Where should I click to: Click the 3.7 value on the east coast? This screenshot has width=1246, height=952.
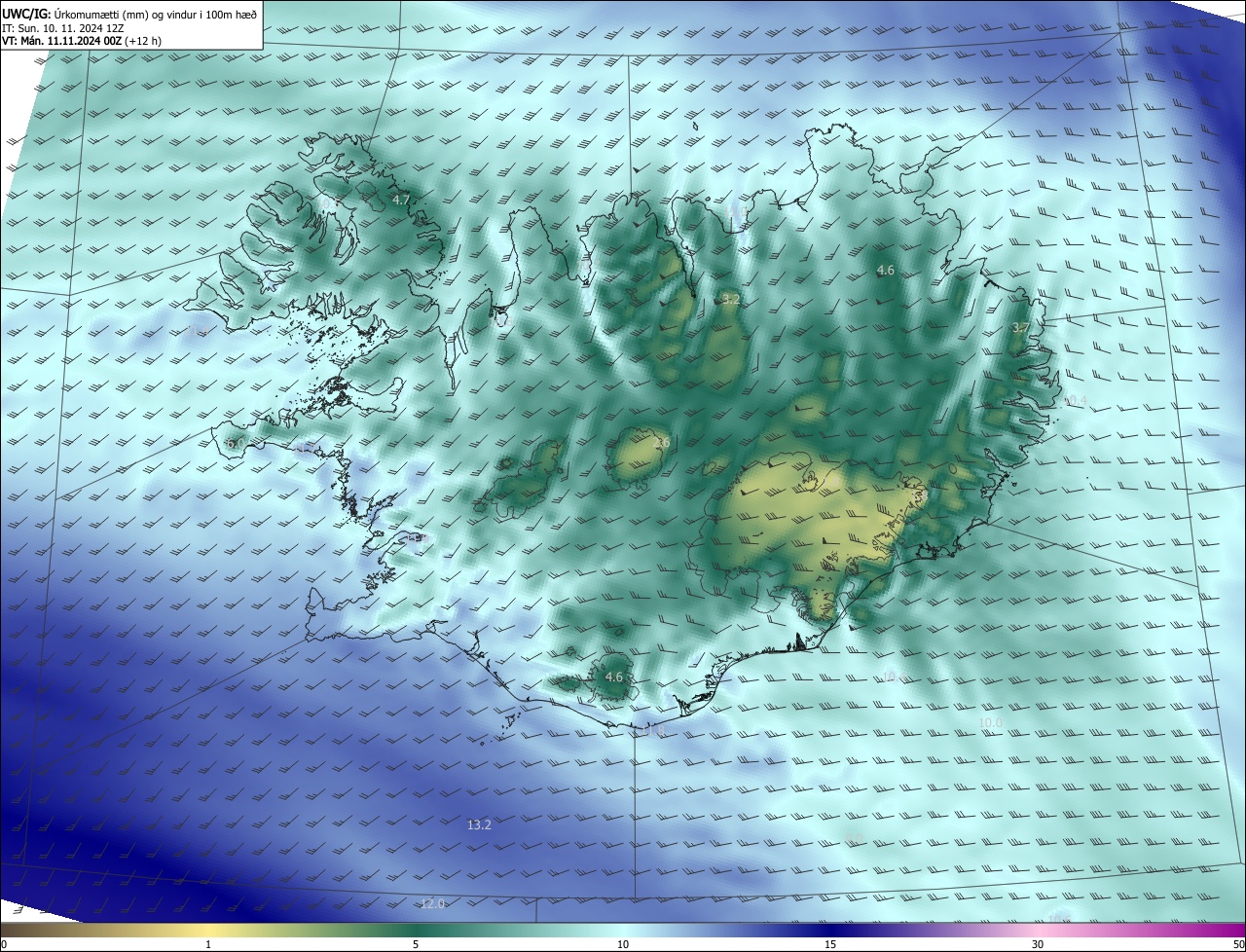[x=1021, y=328]
